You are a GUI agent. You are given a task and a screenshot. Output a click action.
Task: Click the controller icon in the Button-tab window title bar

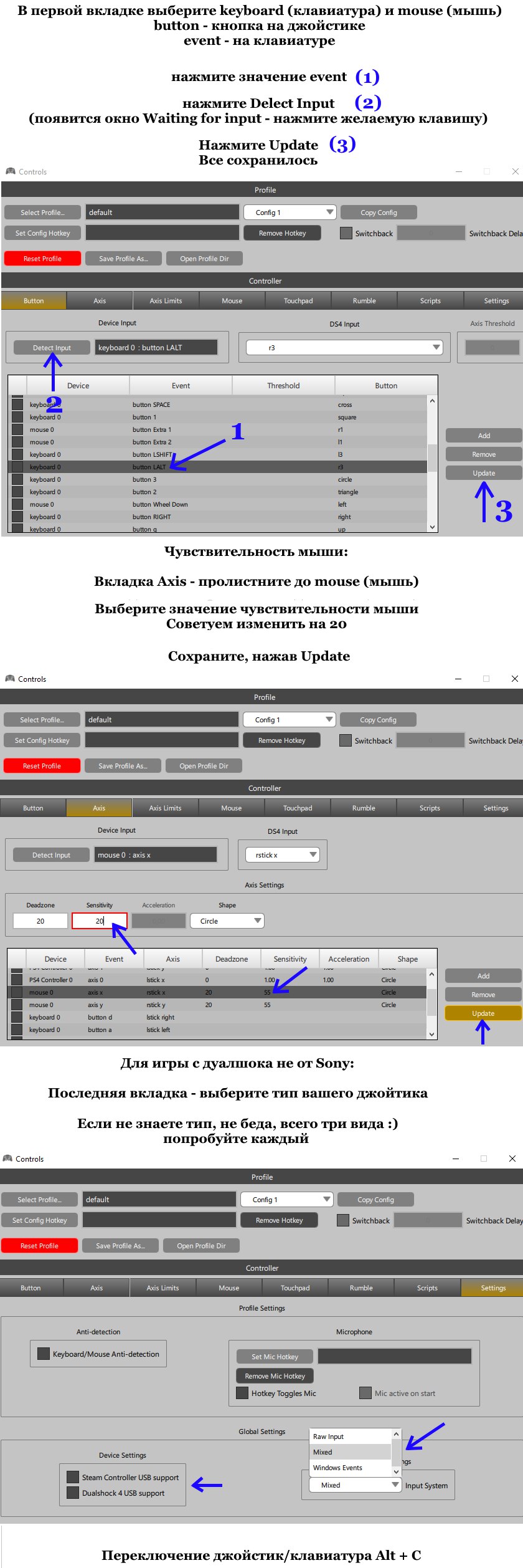(10, 171)
